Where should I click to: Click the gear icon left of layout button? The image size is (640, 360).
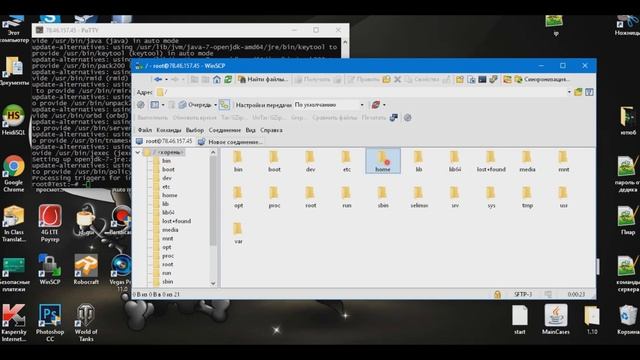pyautogui.click(x=141, y=105)
